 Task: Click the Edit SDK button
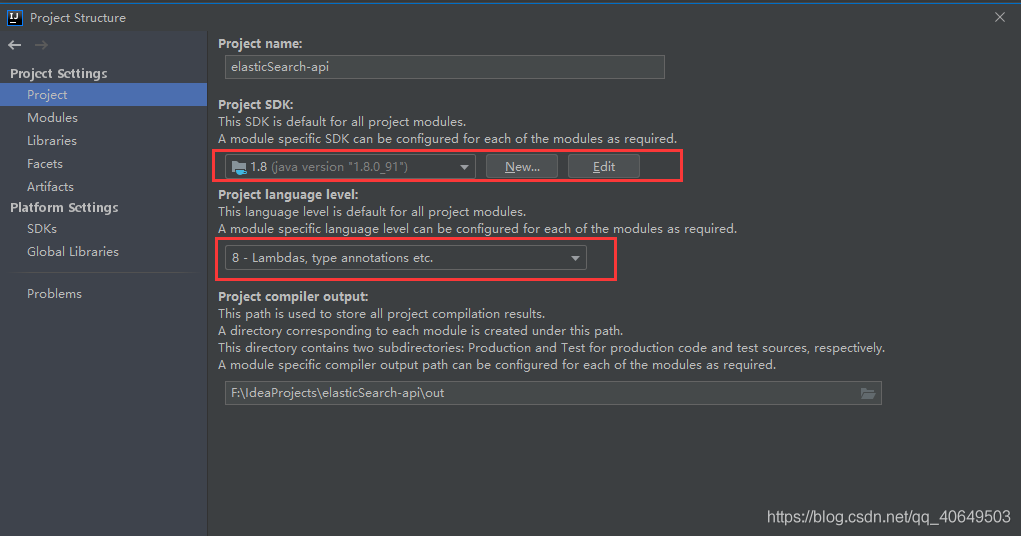tap(604, 167)
